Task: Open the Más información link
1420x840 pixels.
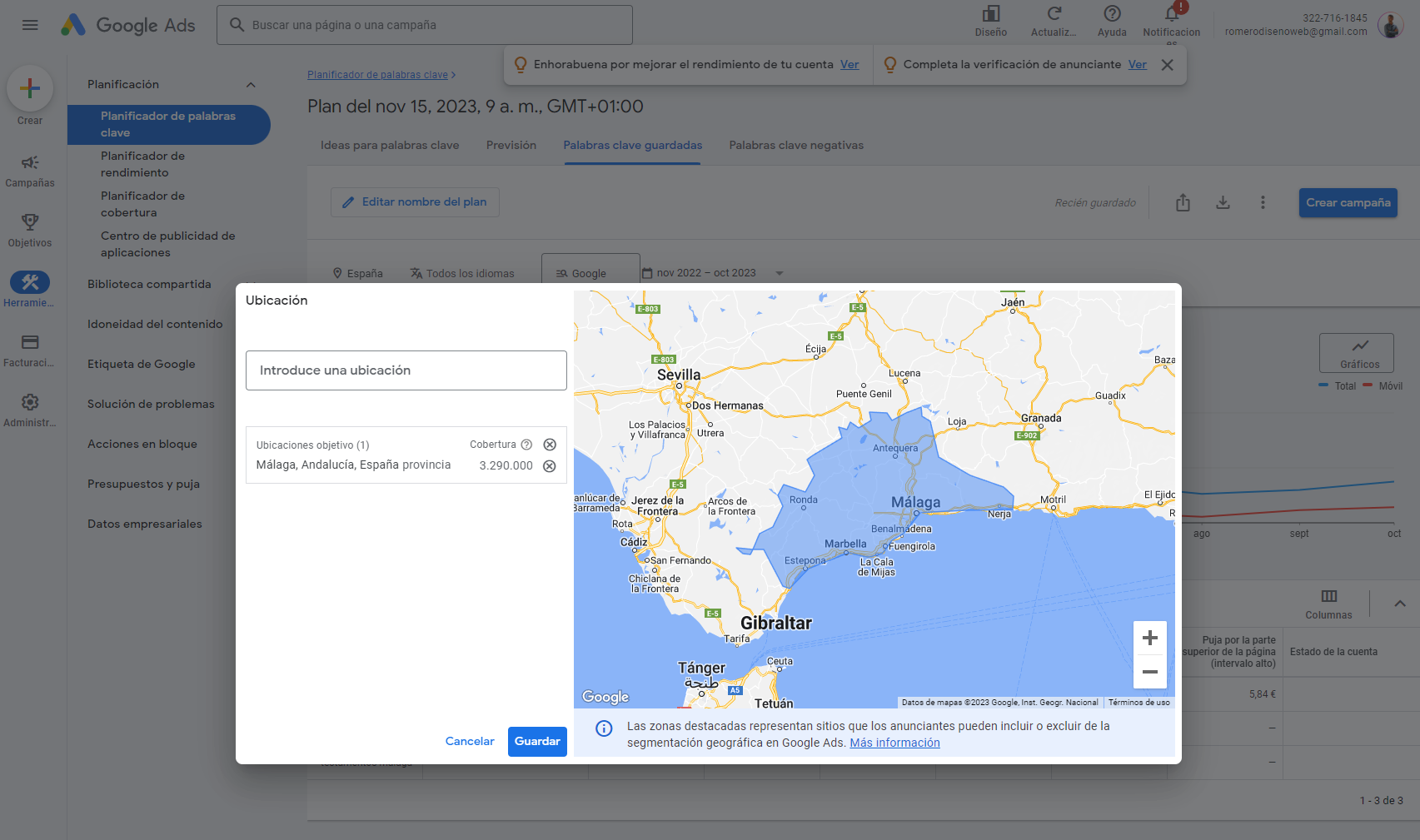Action: point(894,743)
